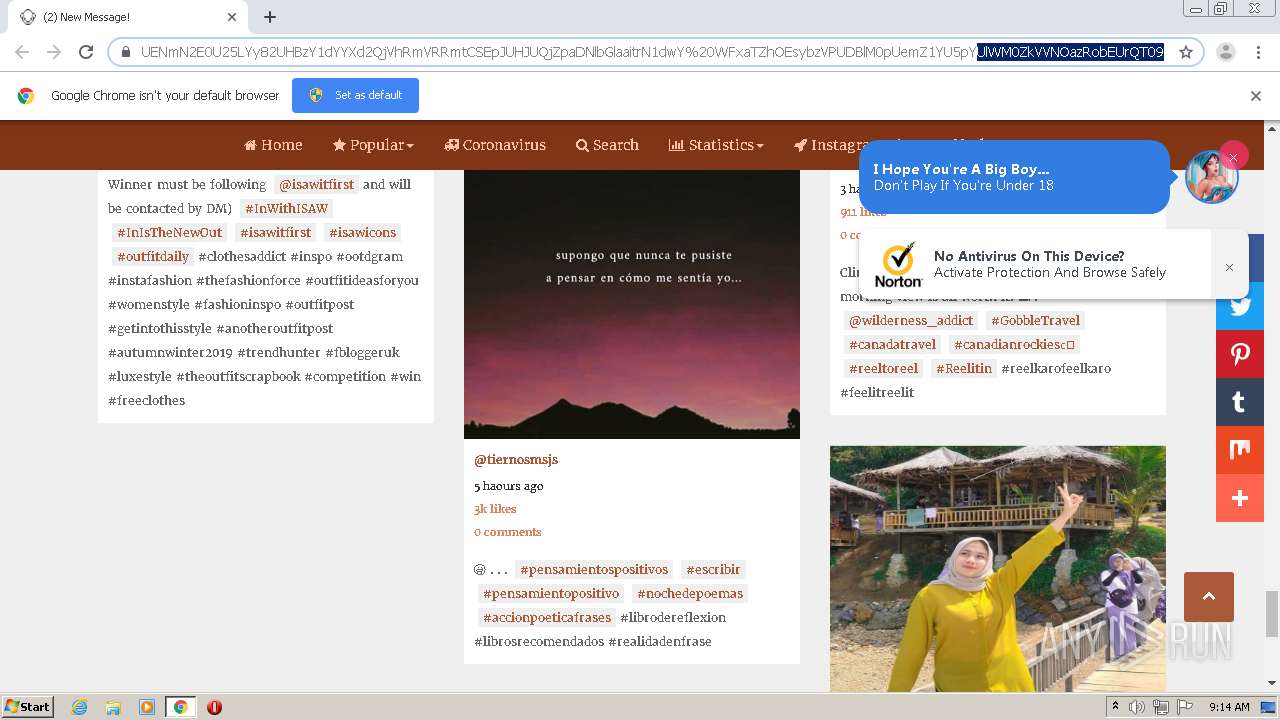Open a new browser tab
Image resolution: width=1280 pixels, height=720 pixels.
(270, 17)
